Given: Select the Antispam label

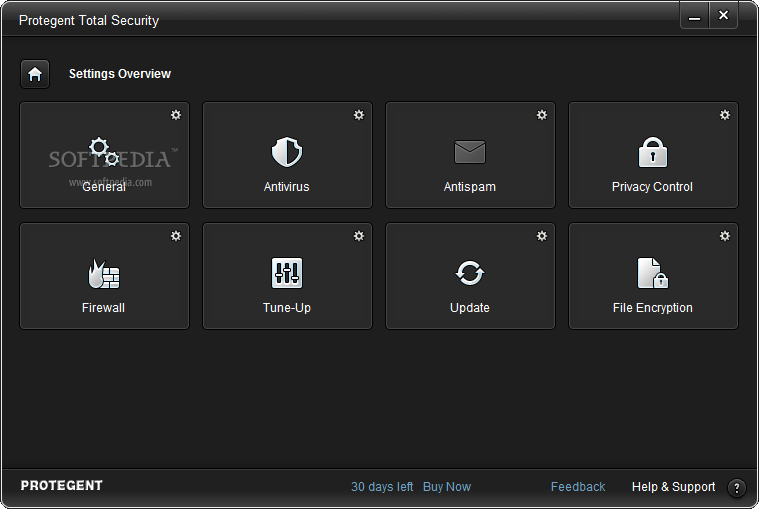Looking at the screenshot, I should tap(470, 187).
